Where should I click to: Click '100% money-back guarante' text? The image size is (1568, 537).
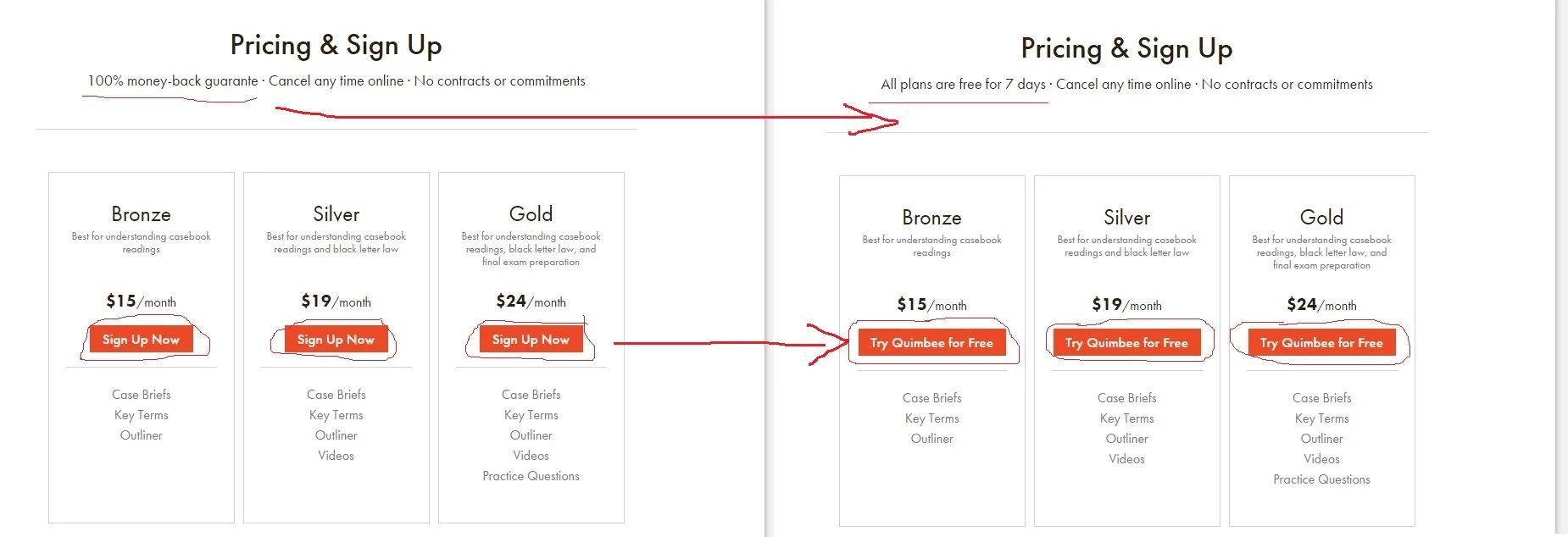(173, 81)
